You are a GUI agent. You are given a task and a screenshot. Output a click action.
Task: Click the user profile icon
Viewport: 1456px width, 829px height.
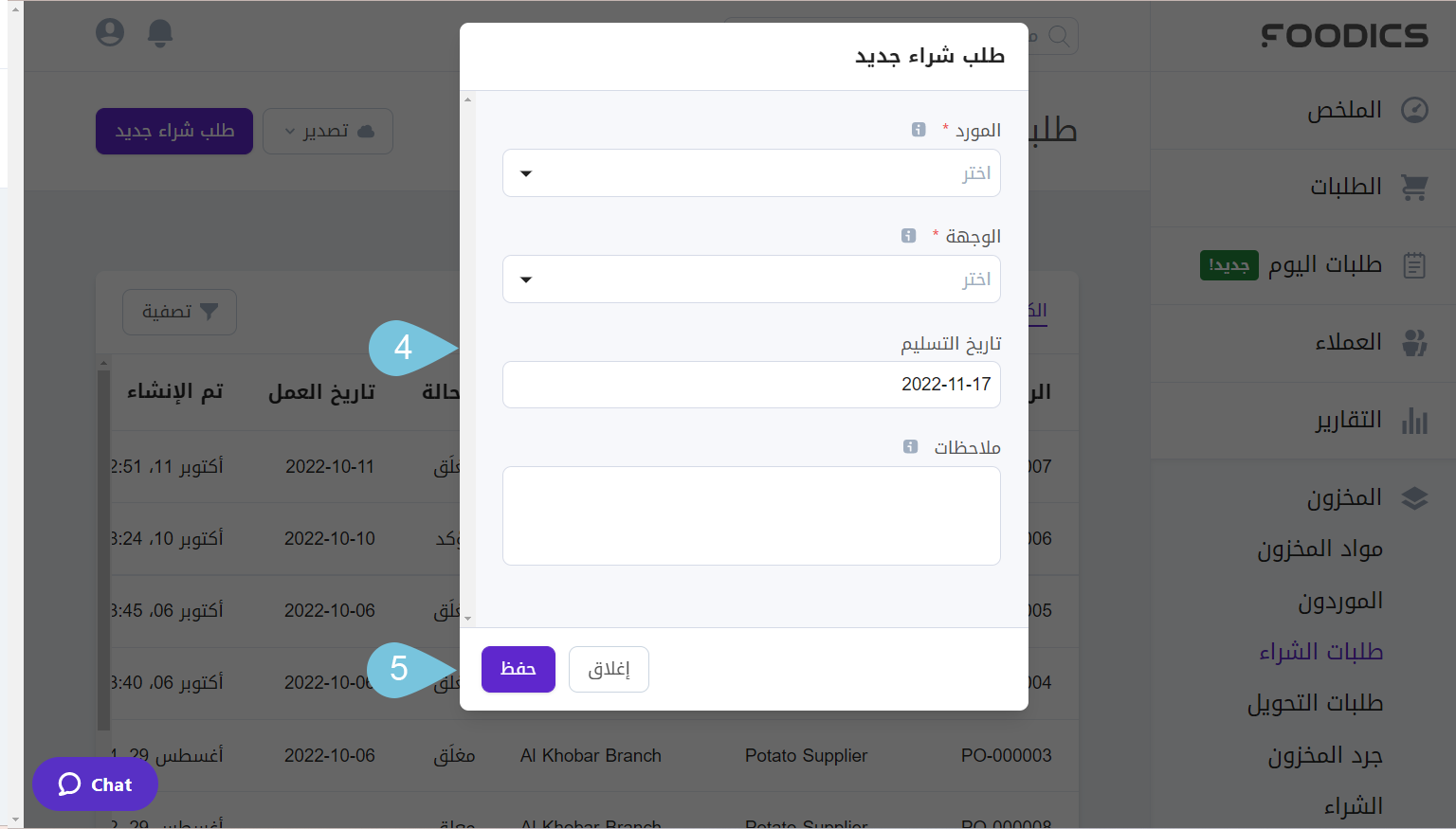[x=110, y=31]
